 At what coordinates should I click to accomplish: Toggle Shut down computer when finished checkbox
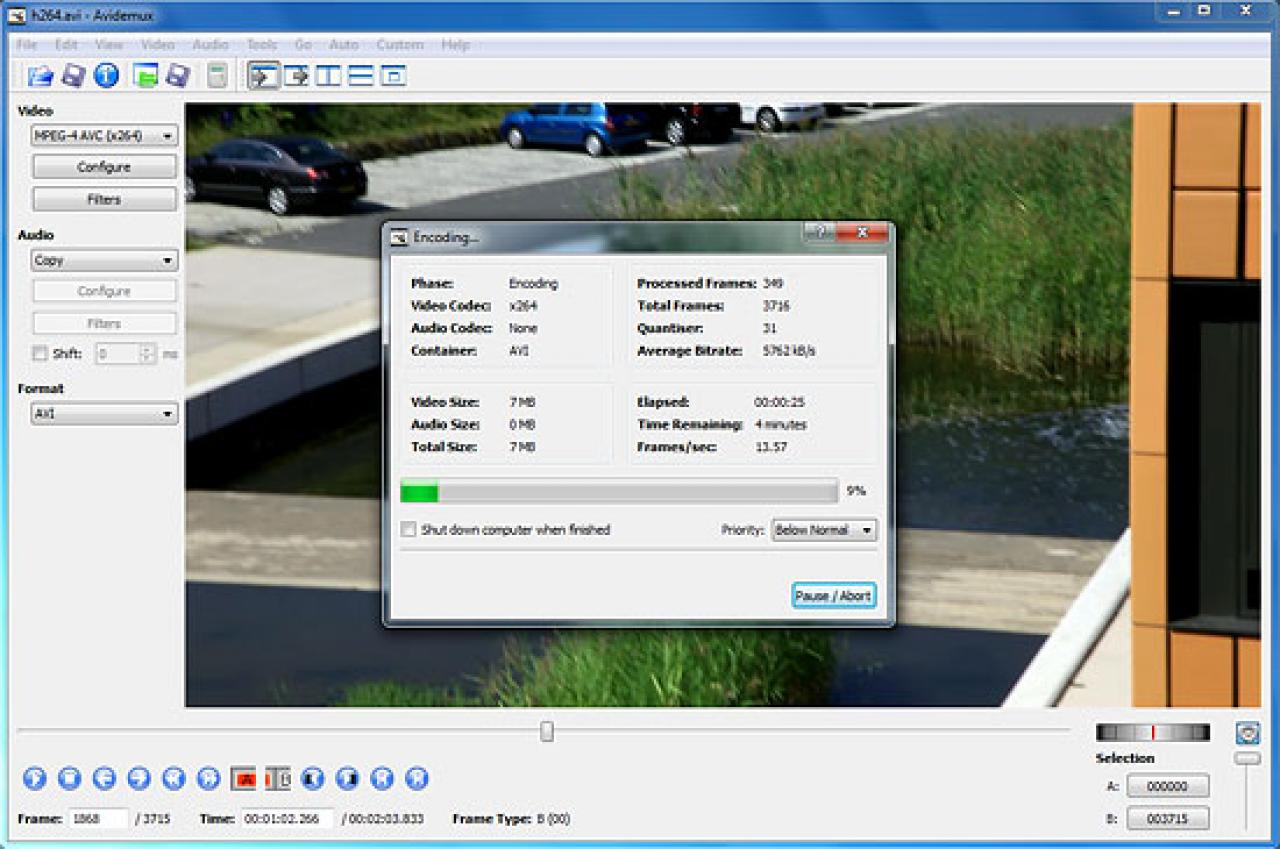[x=408, y=530]
